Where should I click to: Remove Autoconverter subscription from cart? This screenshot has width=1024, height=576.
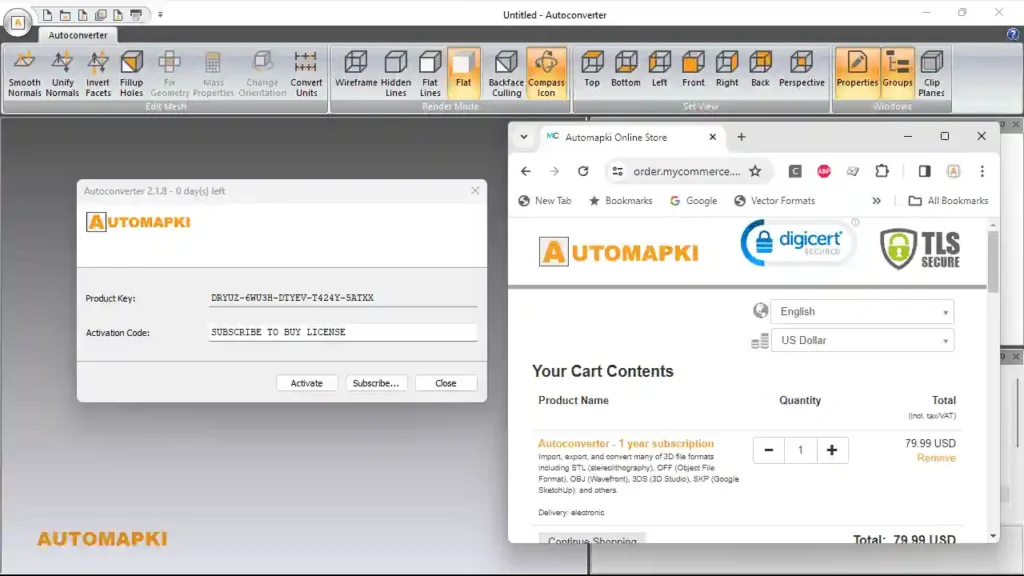tap(936, 458)
